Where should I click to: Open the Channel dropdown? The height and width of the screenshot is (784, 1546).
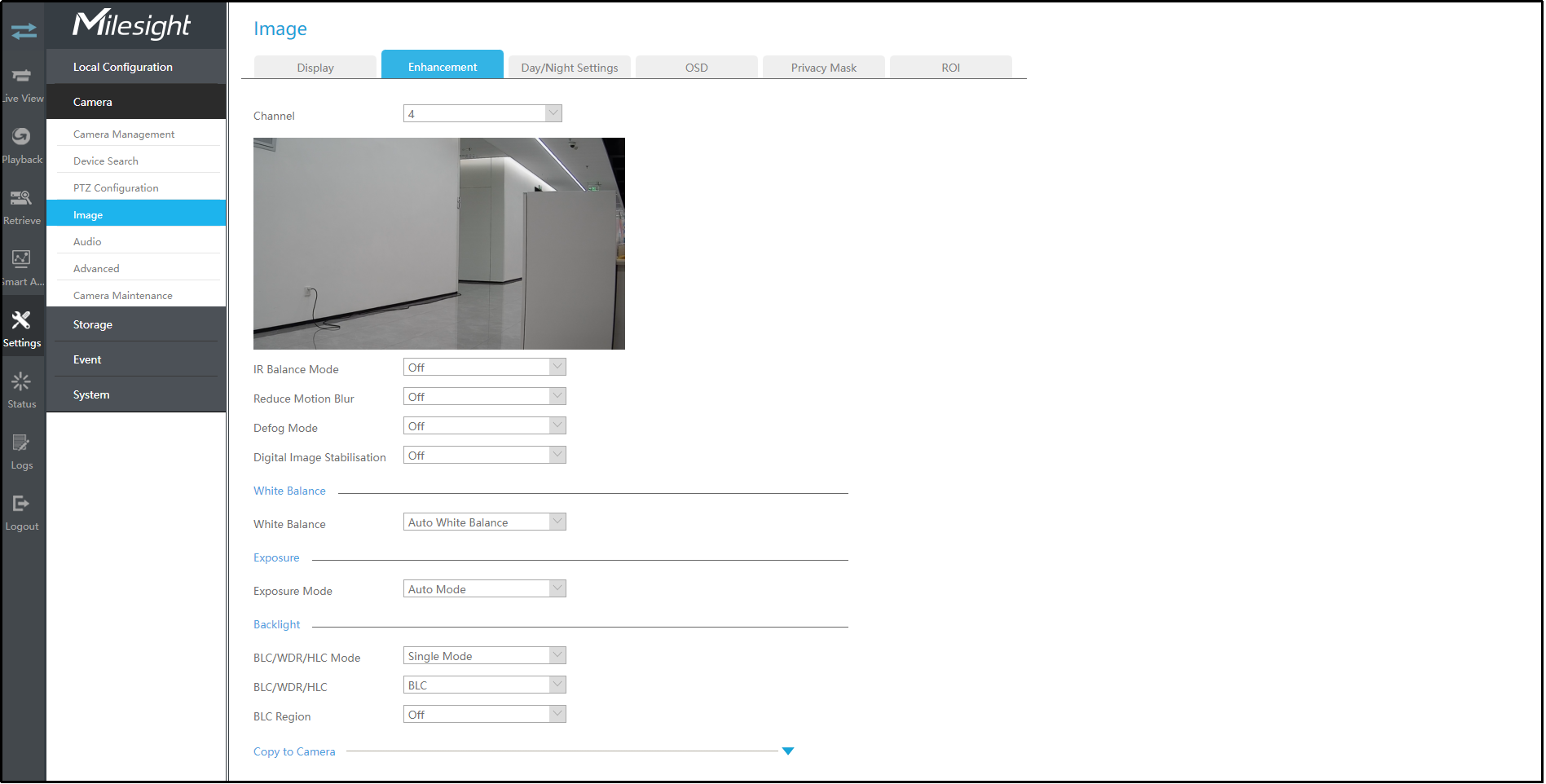click(482, 114)
